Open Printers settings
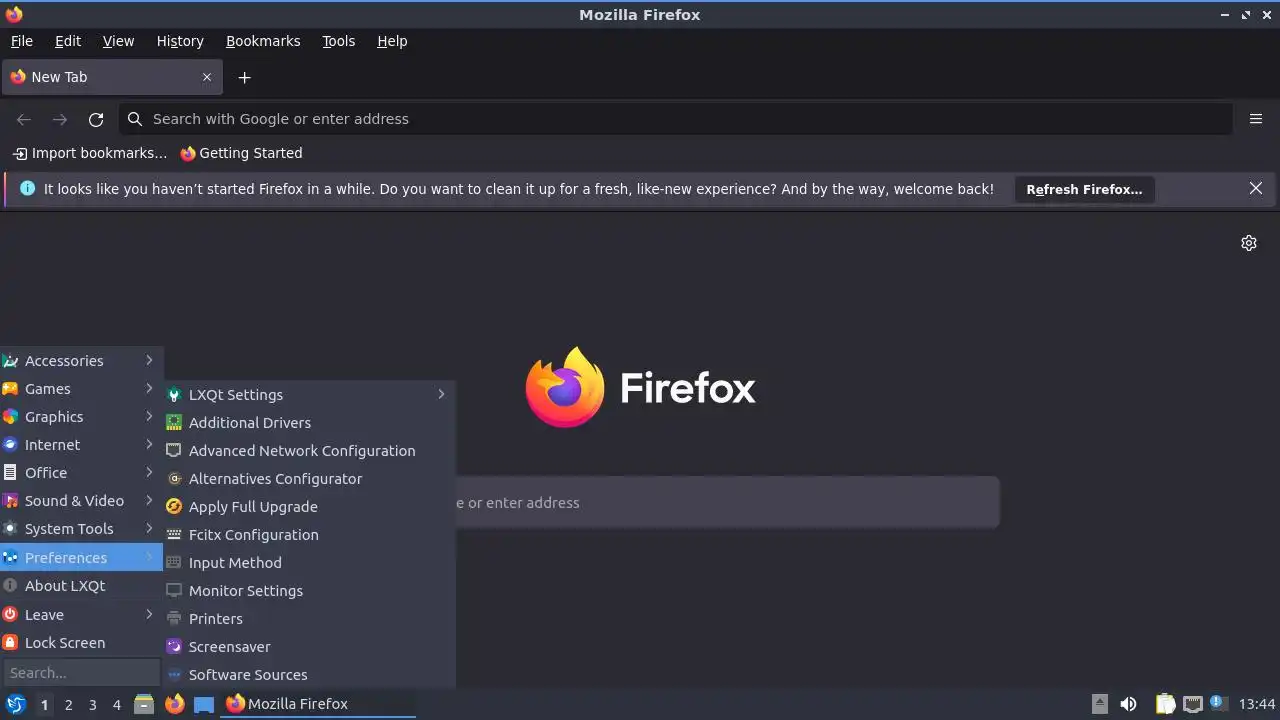The height and width of the screenshot is (720, 1280). click(309, 619)
